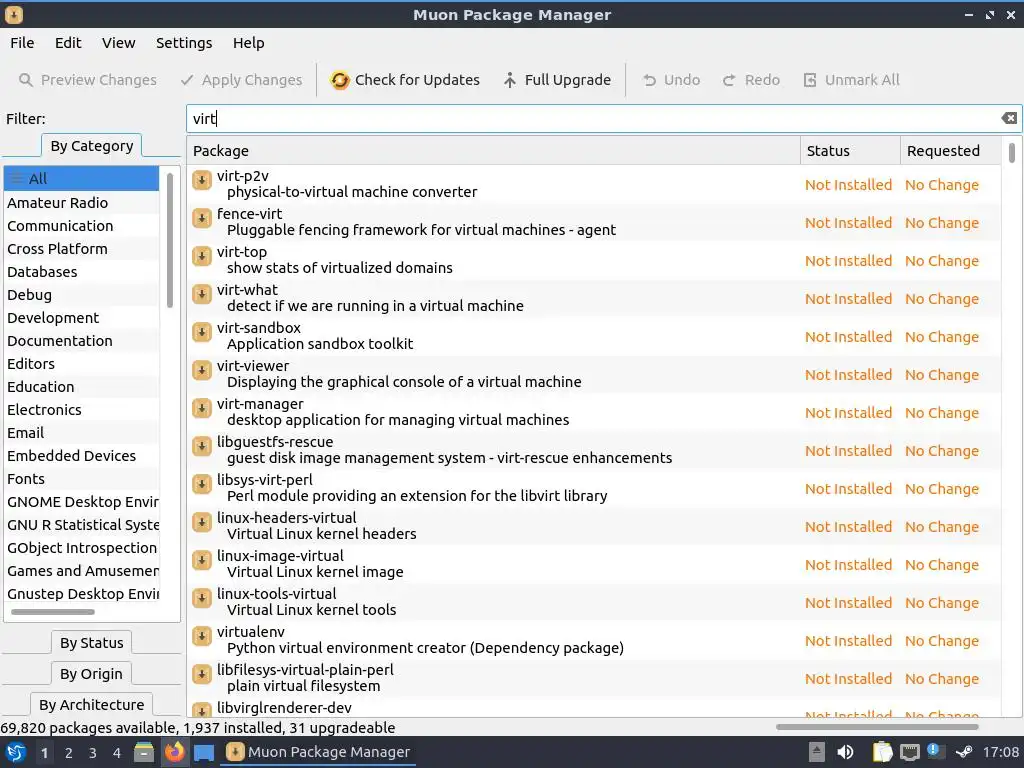Click the Check for Updates toolbar button
The width and height of the screenshot is (1024, 768).
(x=405, y=80)
